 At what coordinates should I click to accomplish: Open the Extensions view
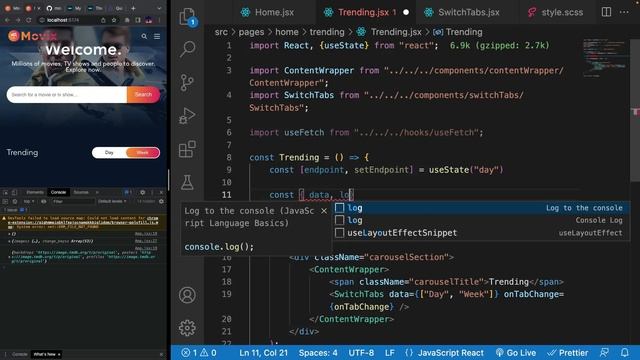(187, 149)
